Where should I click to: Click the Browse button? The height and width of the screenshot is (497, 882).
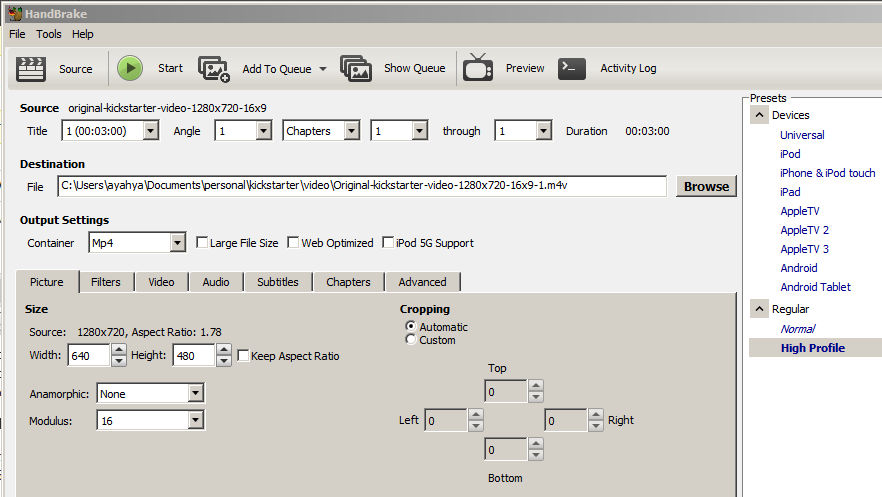706,187
